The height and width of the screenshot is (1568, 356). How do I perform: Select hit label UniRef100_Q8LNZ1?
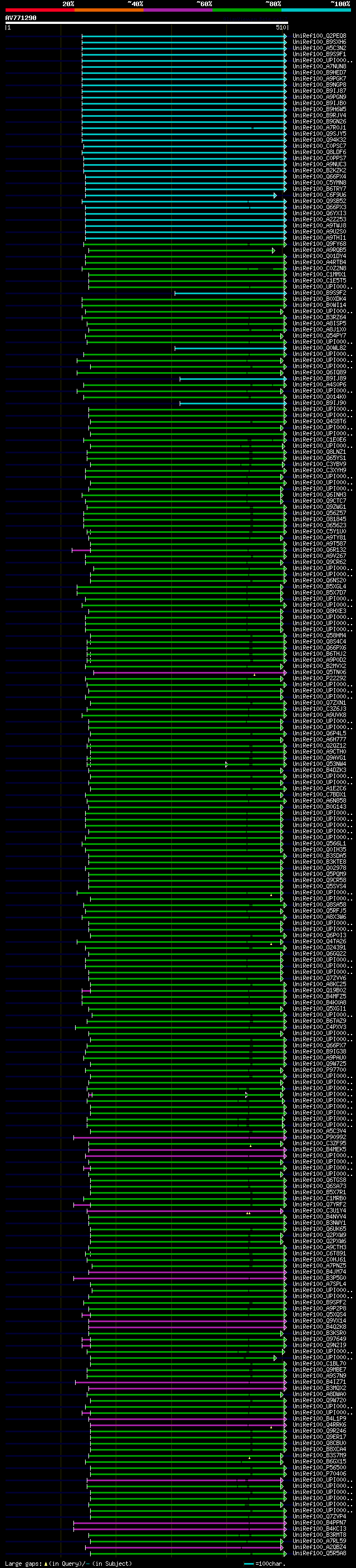pyautogui.click(x=319, y=452)
